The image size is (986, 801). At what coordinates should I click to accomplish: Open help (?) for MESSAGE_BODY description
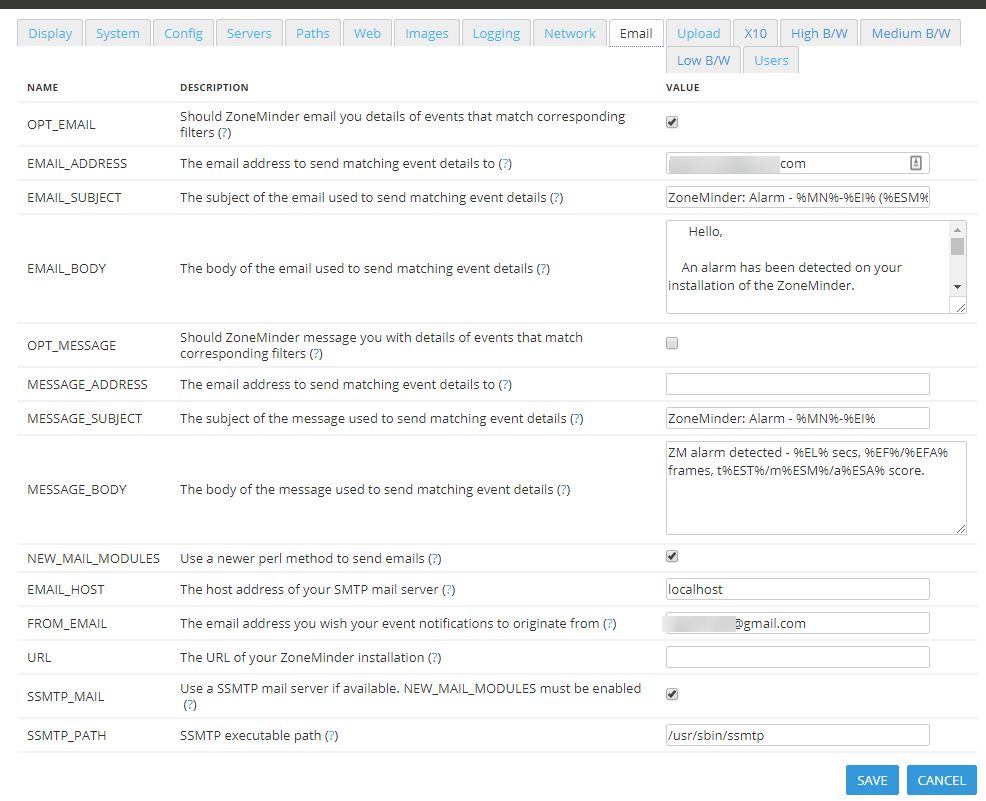coord(563,489)
